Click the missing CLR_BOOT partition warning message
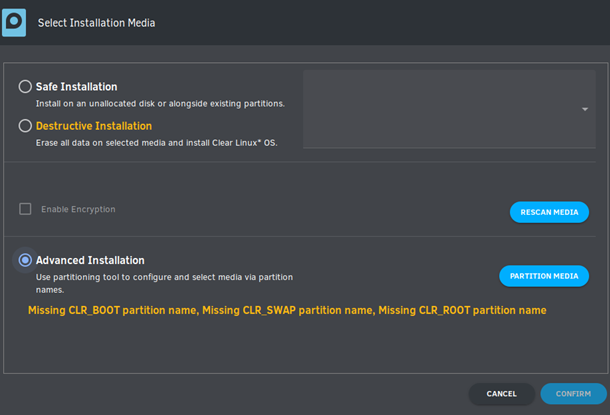The image size is (610, 415). pyautogui.click(x=287, y=310)
